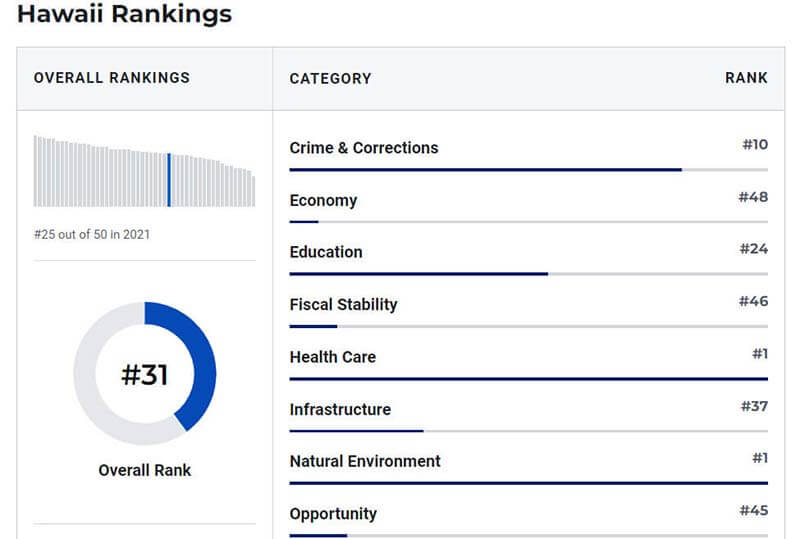Screen dimensions: 800x539
Task: Select the Natural Environment category
Action: [x=365, y=462]
